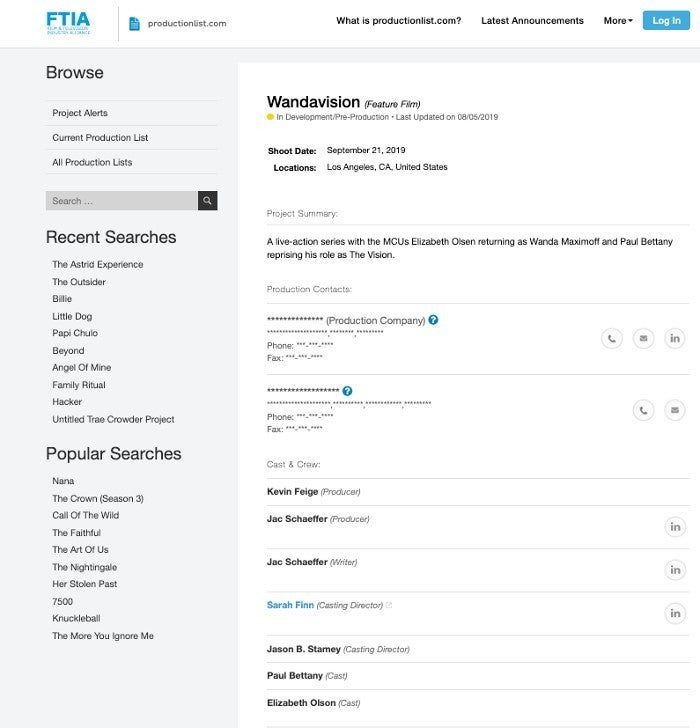Open Current Production List

pos(100,138)
